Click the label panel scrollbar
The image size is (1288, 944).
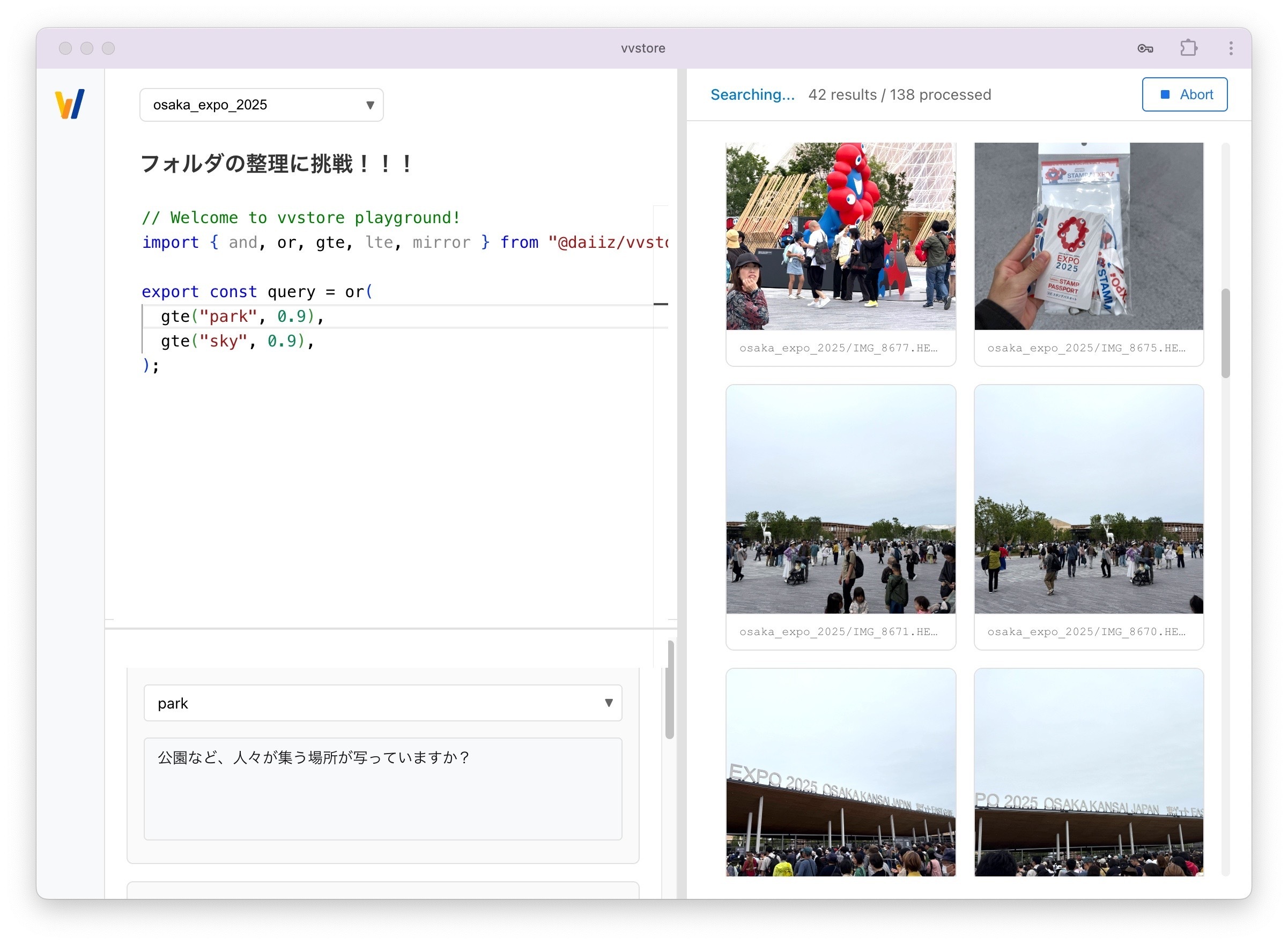pos(669,690)
